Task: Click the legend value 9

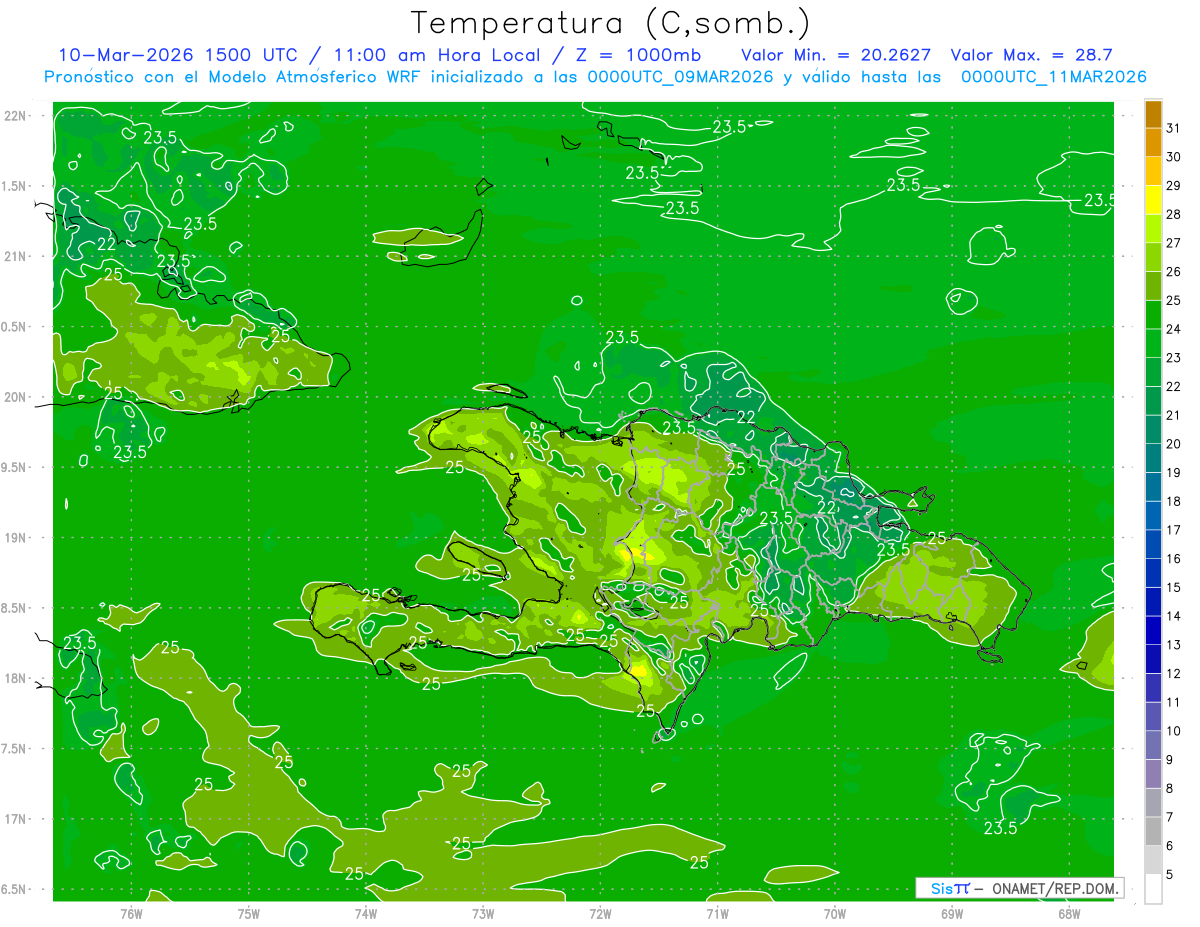Action: click(1170, 760)
